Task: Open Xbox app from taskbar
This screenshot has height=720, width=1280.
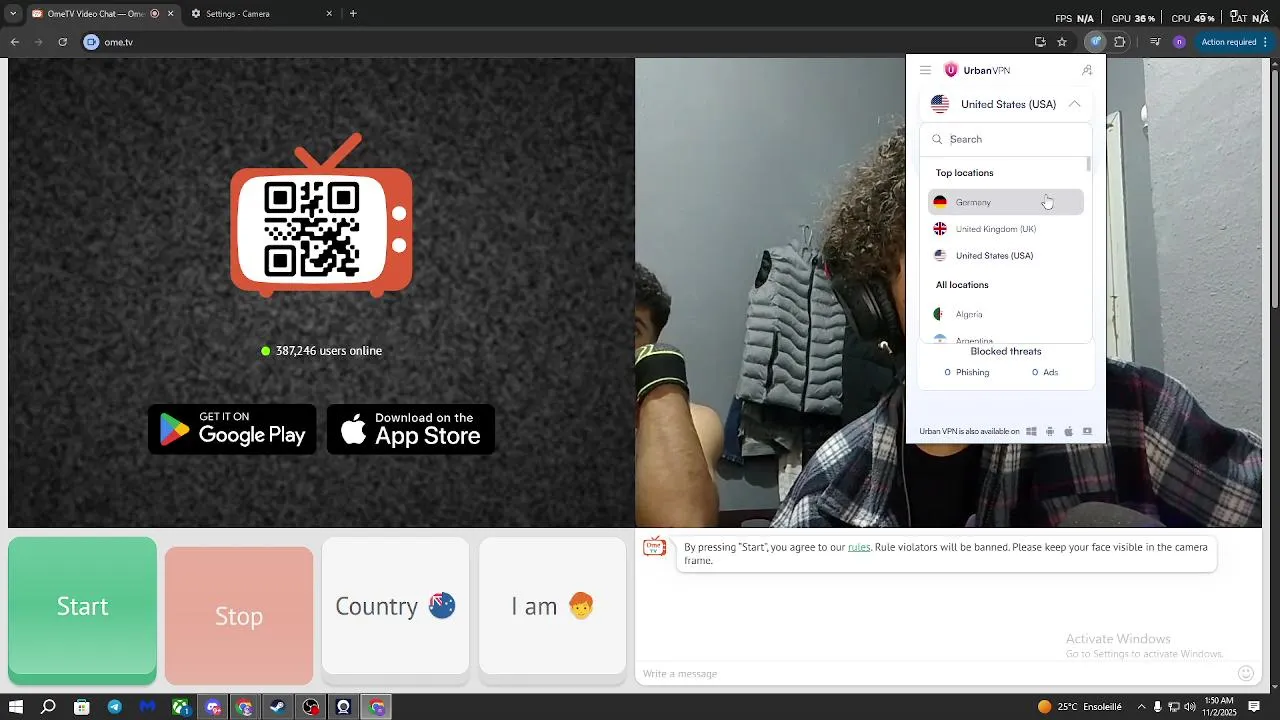Action: pos(180,707)
